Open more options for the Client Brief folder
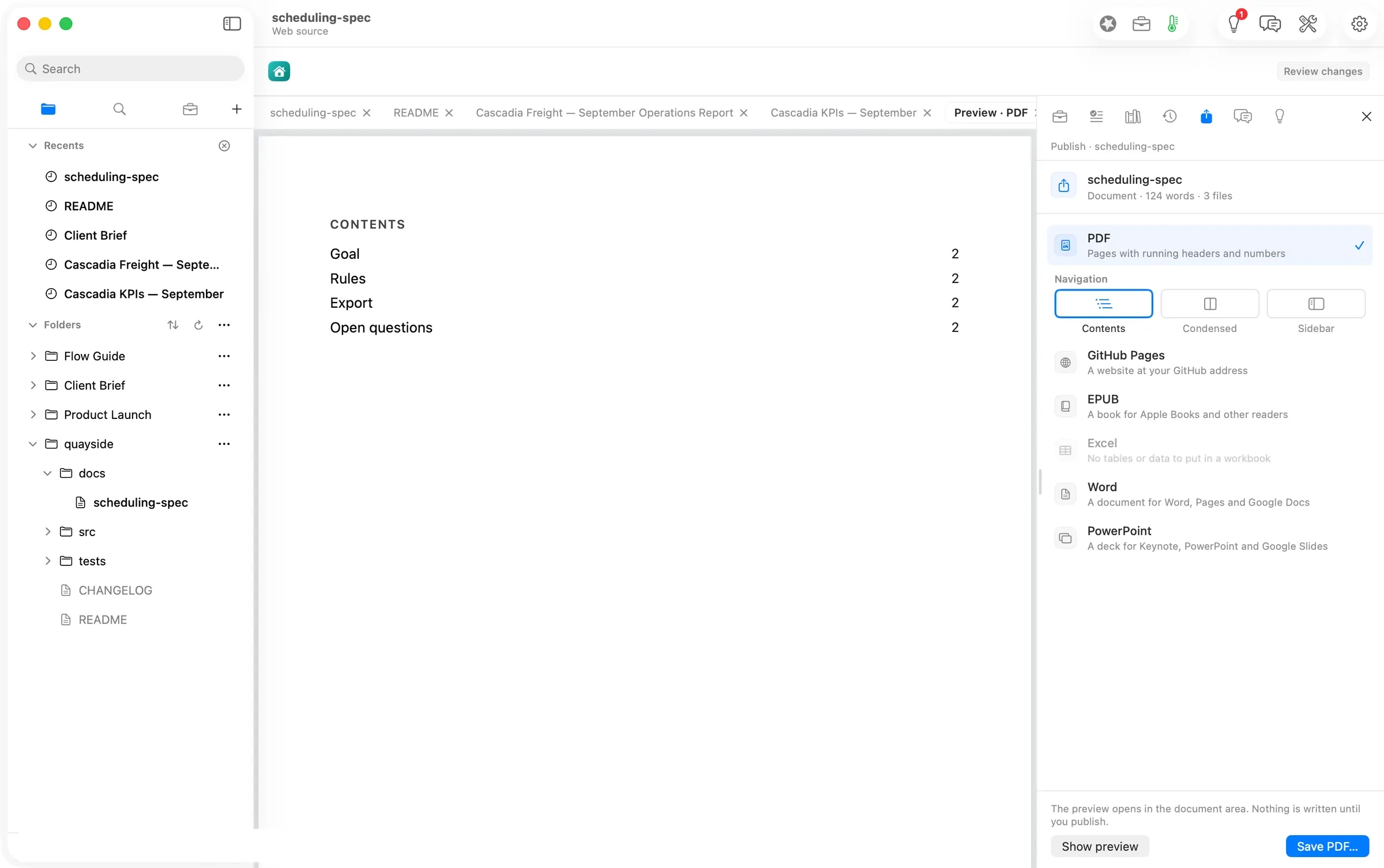This screenshot has height=868, width=1384. coord(224,386)
